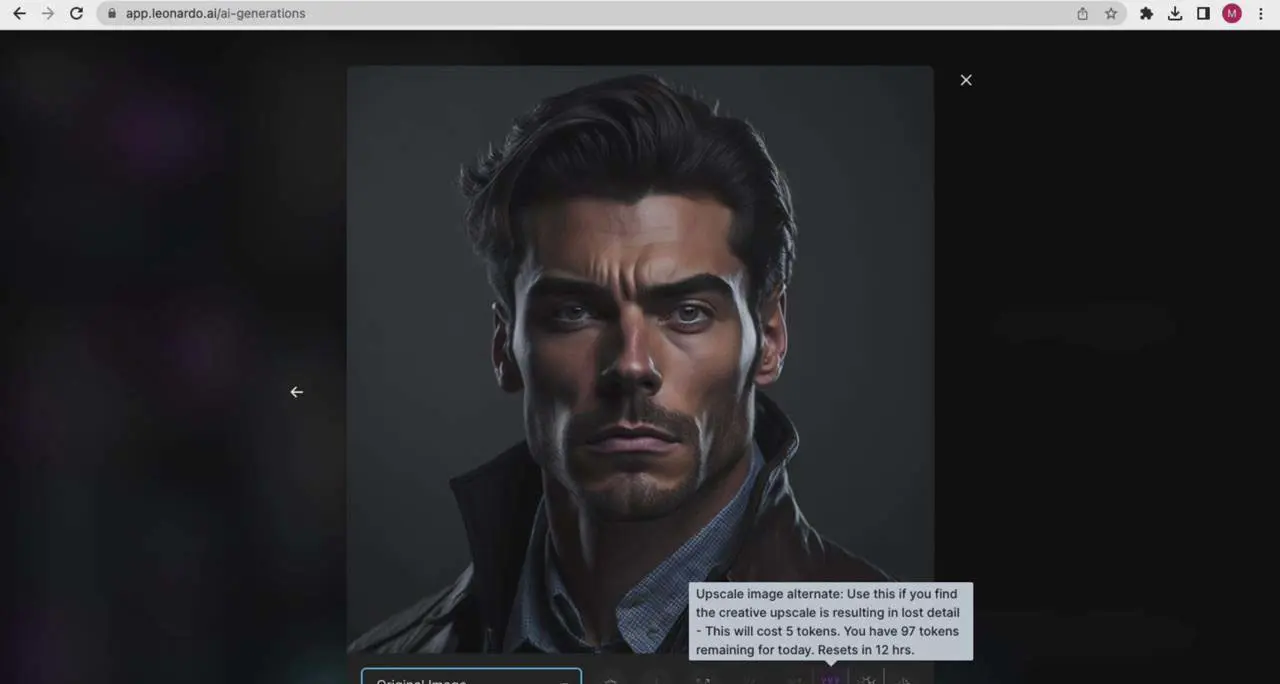Focus the app.leonardo.ai address bar

(500, 14)
